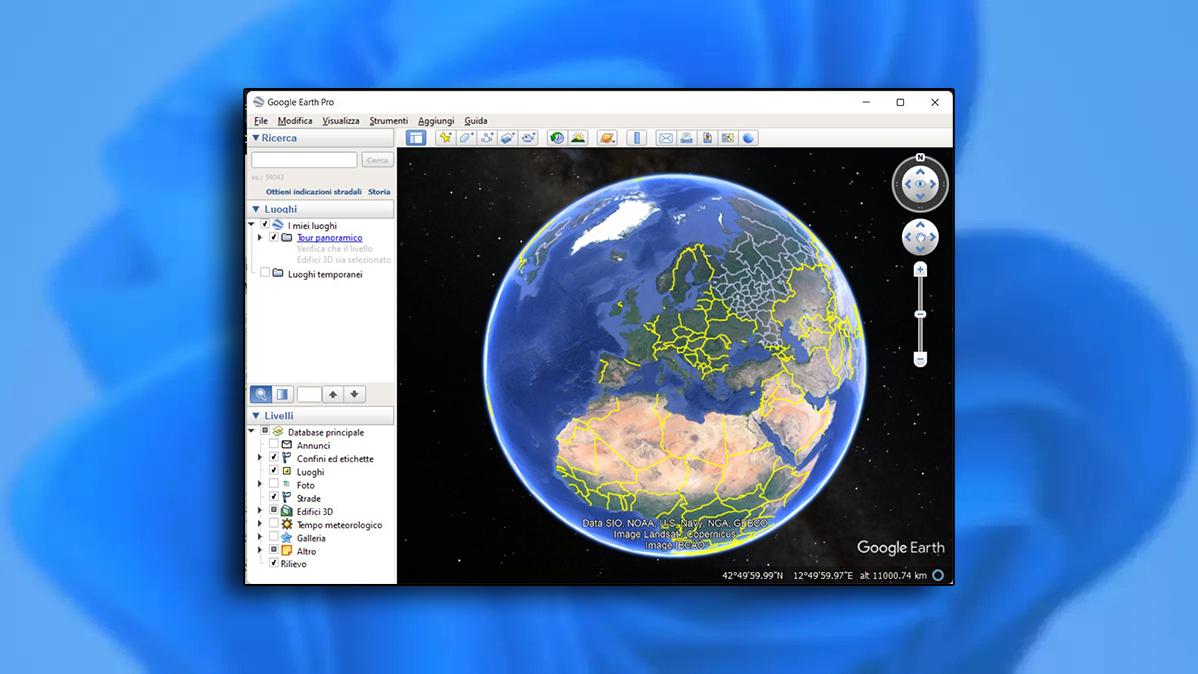Uncheck the Strade layer checkbox
Screen dimensions: 1198x674
pos(274,497)
